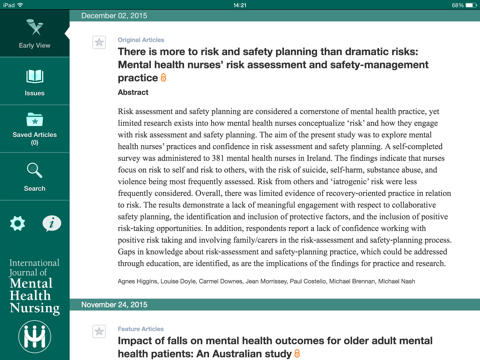Viewport: 480px width, 360px height.
Task: Tap the Wi-Fi icon in status bar
Action: (x=20, y=5)
